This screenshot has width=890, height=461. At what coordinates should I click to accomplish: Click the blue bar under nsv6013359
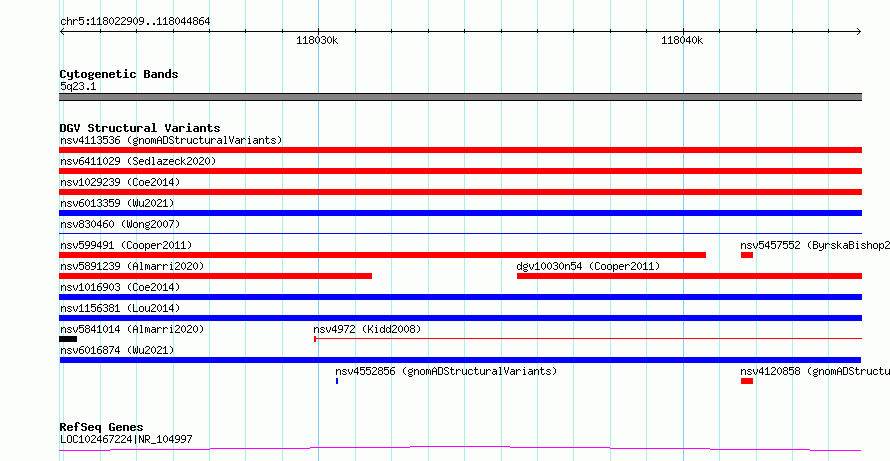click(460, 213)
